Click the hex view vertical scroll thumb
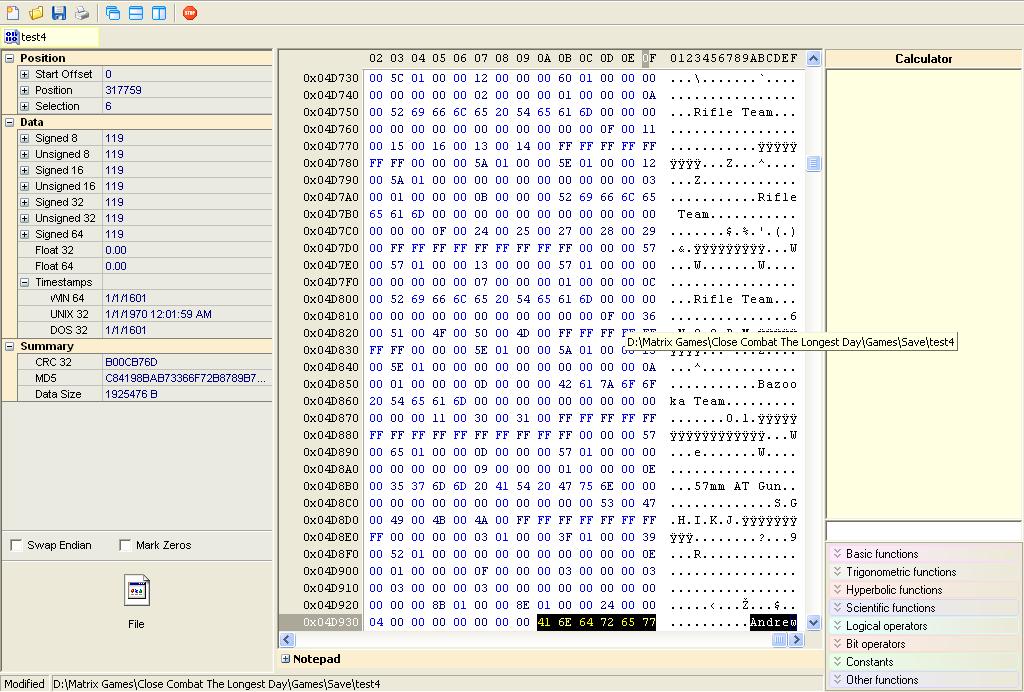The image size is (1024, 692). click(x=813, y=163)
